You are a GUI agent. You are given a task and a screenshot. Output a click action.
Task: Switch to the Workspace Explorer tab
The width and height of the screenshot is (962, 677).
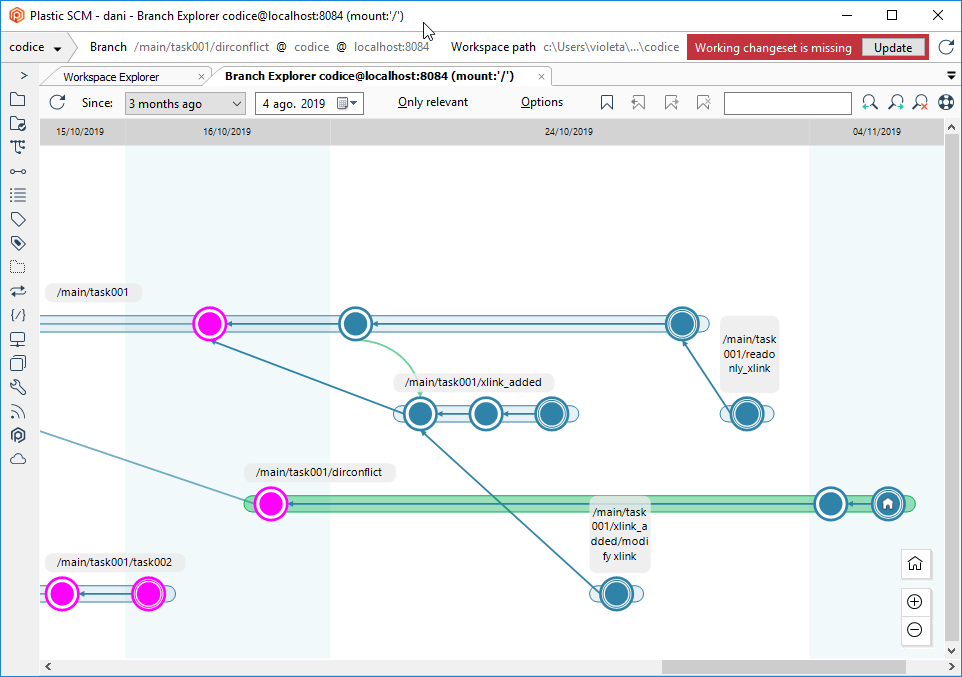(111, 76)
